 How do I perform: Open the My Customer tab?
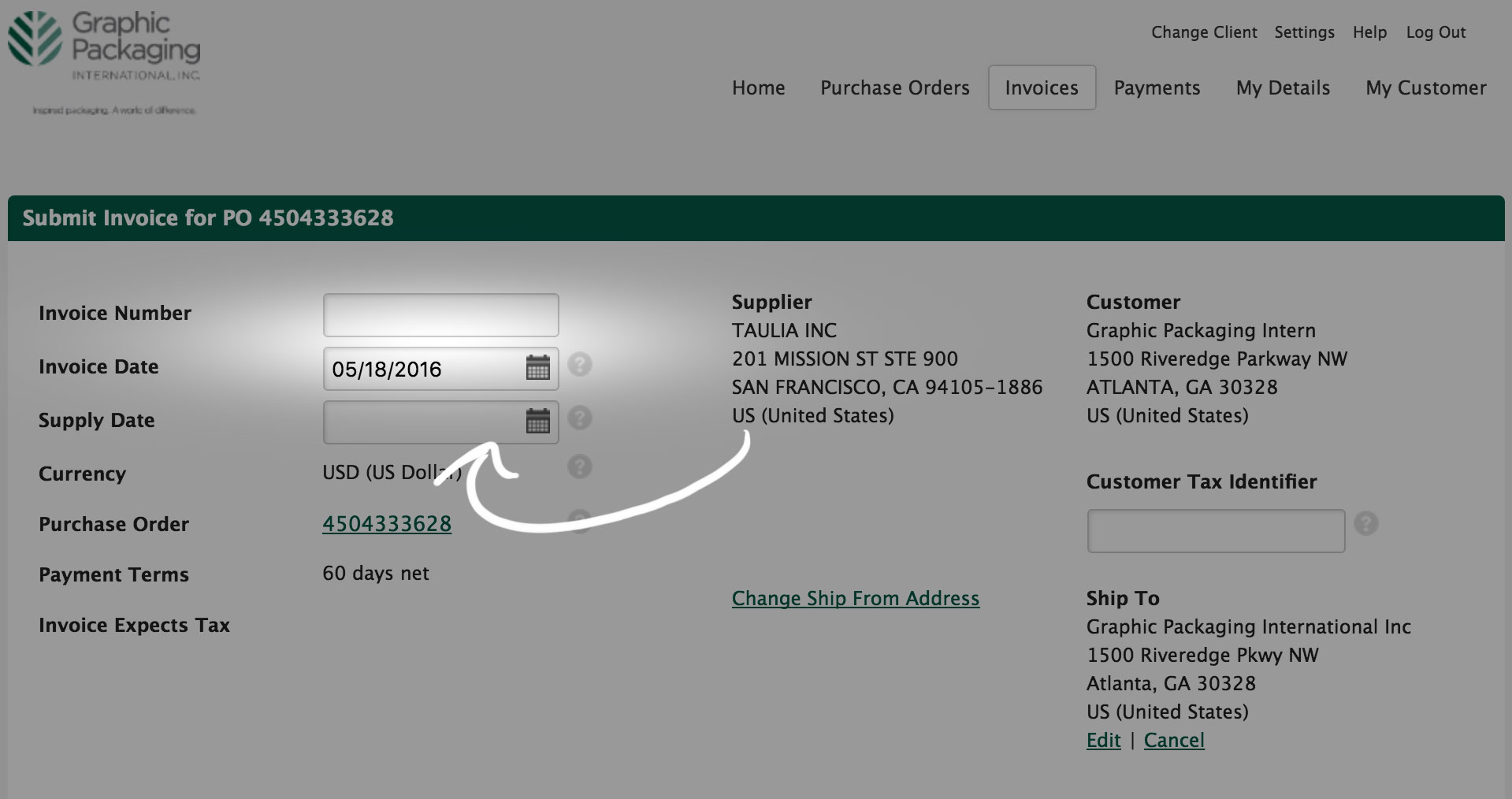pyautogui.click(x=1426, y=87)
